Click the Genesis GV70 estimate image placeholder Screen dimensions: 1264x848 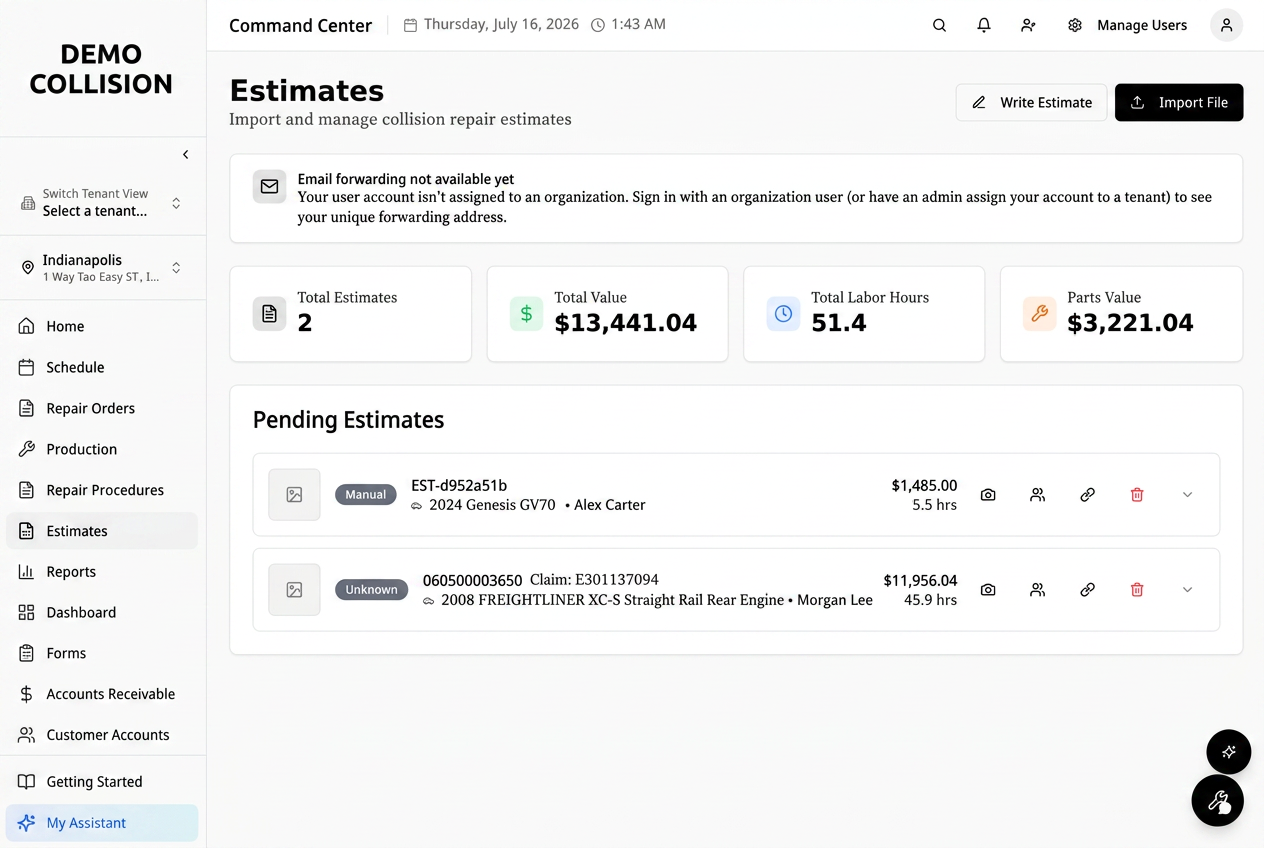click(x=294, y=495)
